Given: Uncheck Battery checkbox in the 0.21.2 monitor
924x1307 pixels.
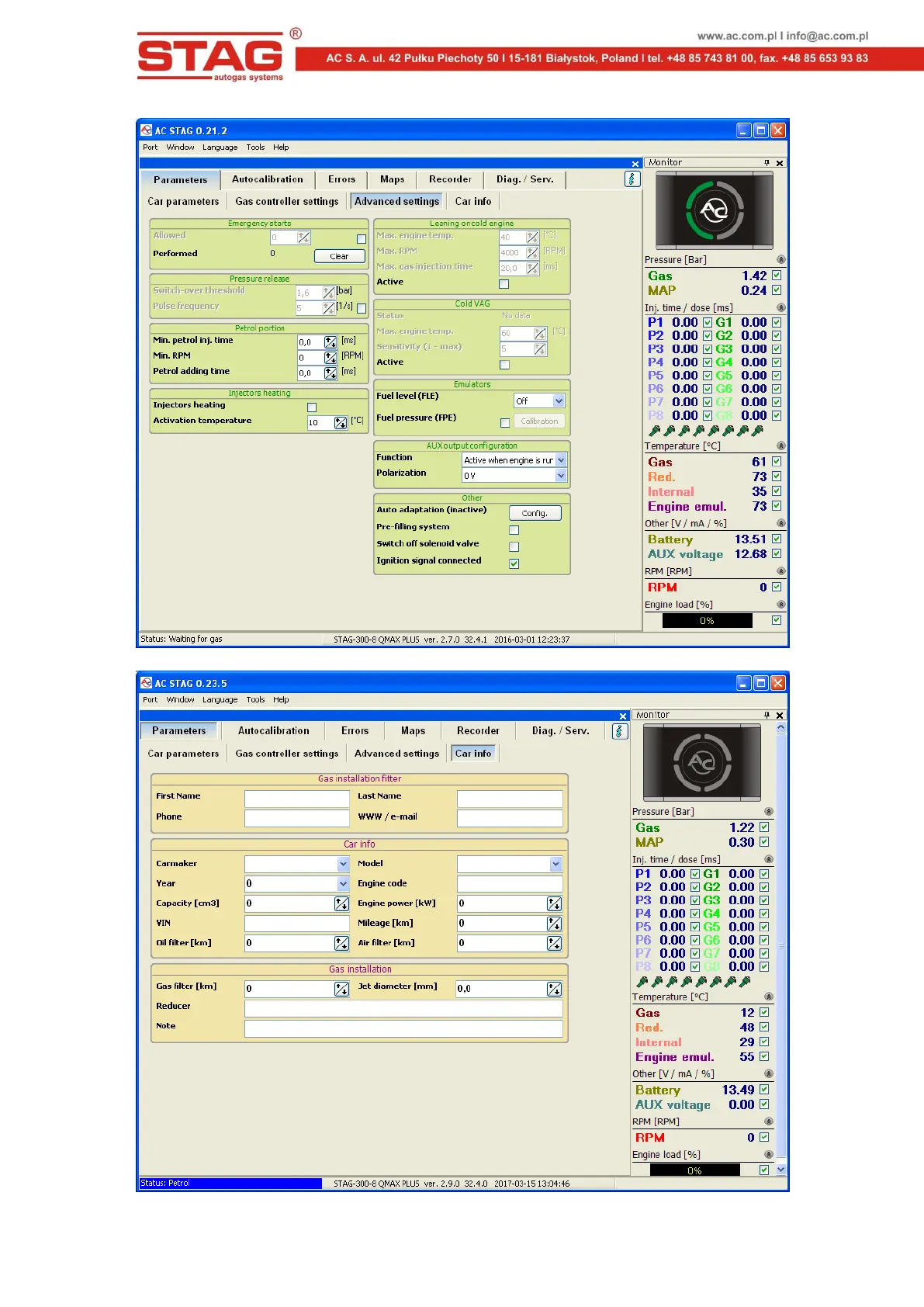Looking at the screenshot, I should (x=777, y=539).
